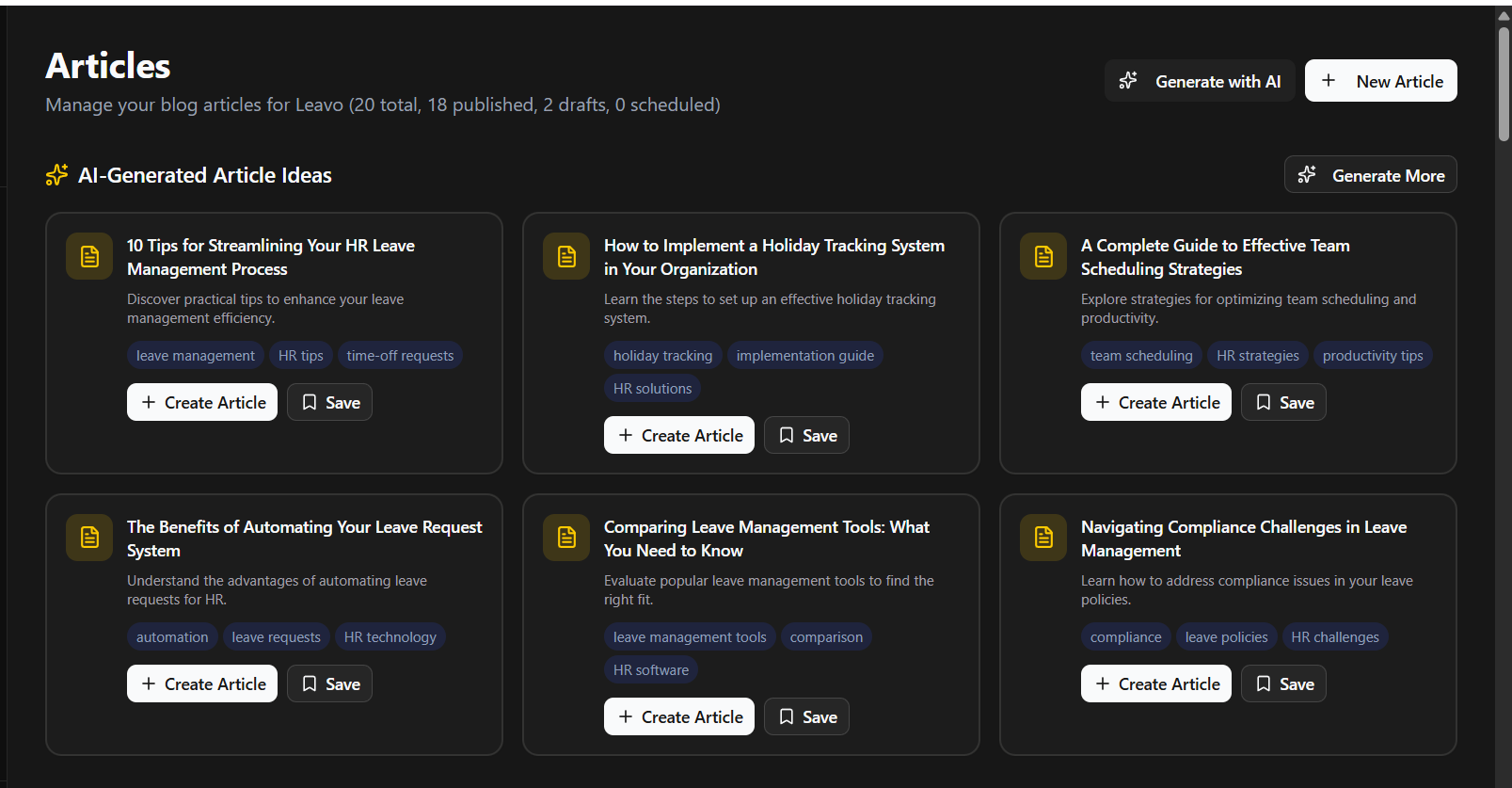
Task: Select the 'leave requests' tag
Action: (x=277, y=636)
